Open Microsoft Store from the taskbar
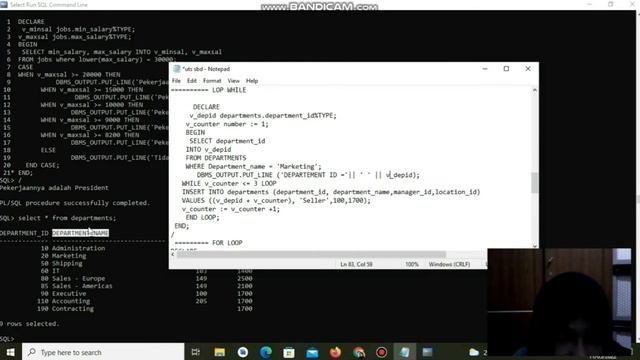Screen dimensions: 640x360 289,352
